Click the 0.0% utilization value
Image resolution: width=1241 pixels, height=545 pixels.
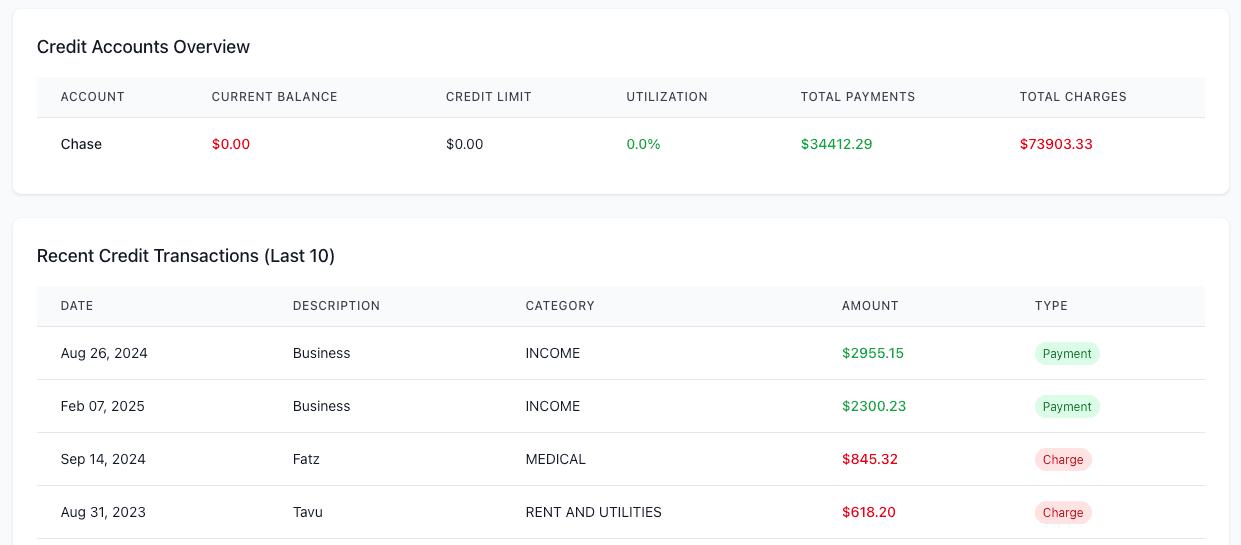[x=643, y=144]
